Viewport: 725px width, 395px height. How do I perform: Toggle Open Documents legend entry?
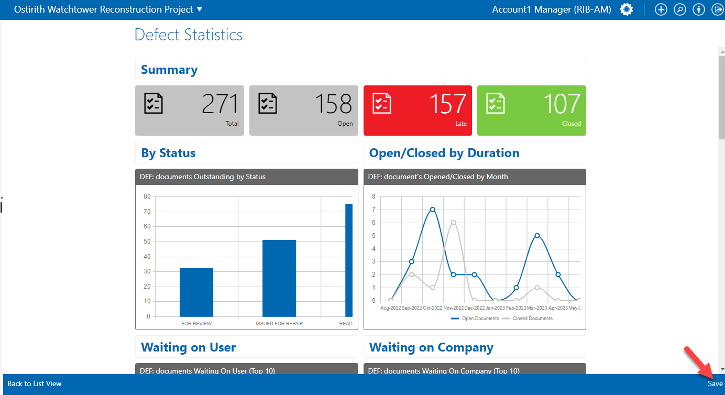475,318
